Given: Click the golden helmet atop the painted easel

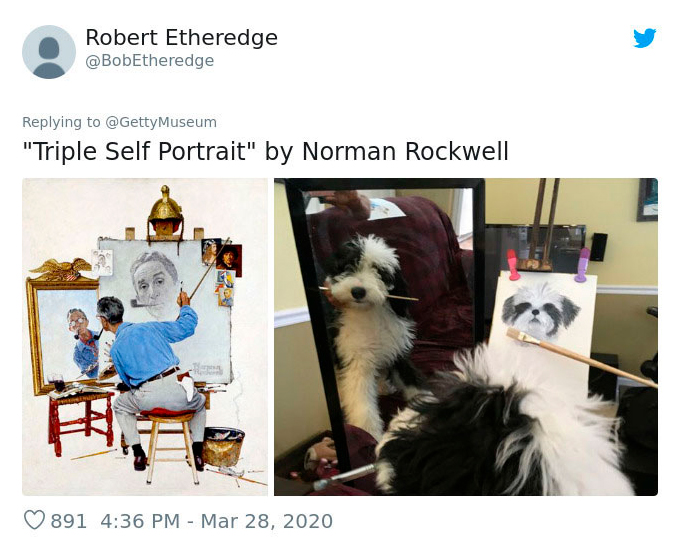Looking at the screenshot, I should 165,209.
